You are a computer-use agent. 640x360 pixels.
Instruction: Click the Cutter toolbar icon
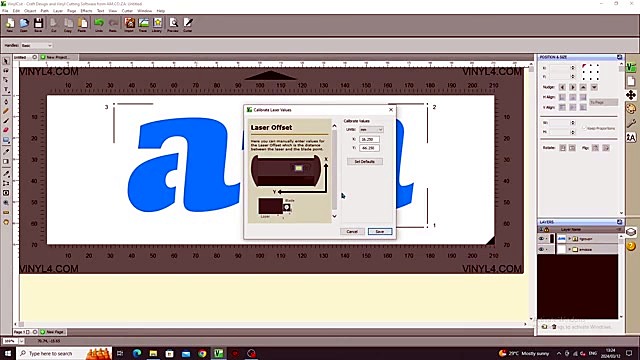pos(188,24)
